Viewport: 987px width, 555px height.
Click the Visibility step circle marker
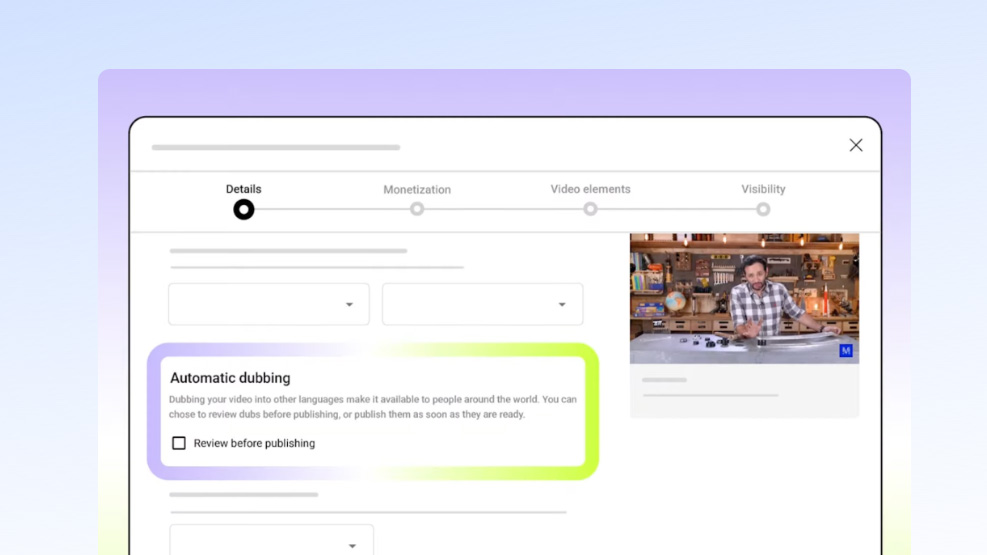(763, 209)
